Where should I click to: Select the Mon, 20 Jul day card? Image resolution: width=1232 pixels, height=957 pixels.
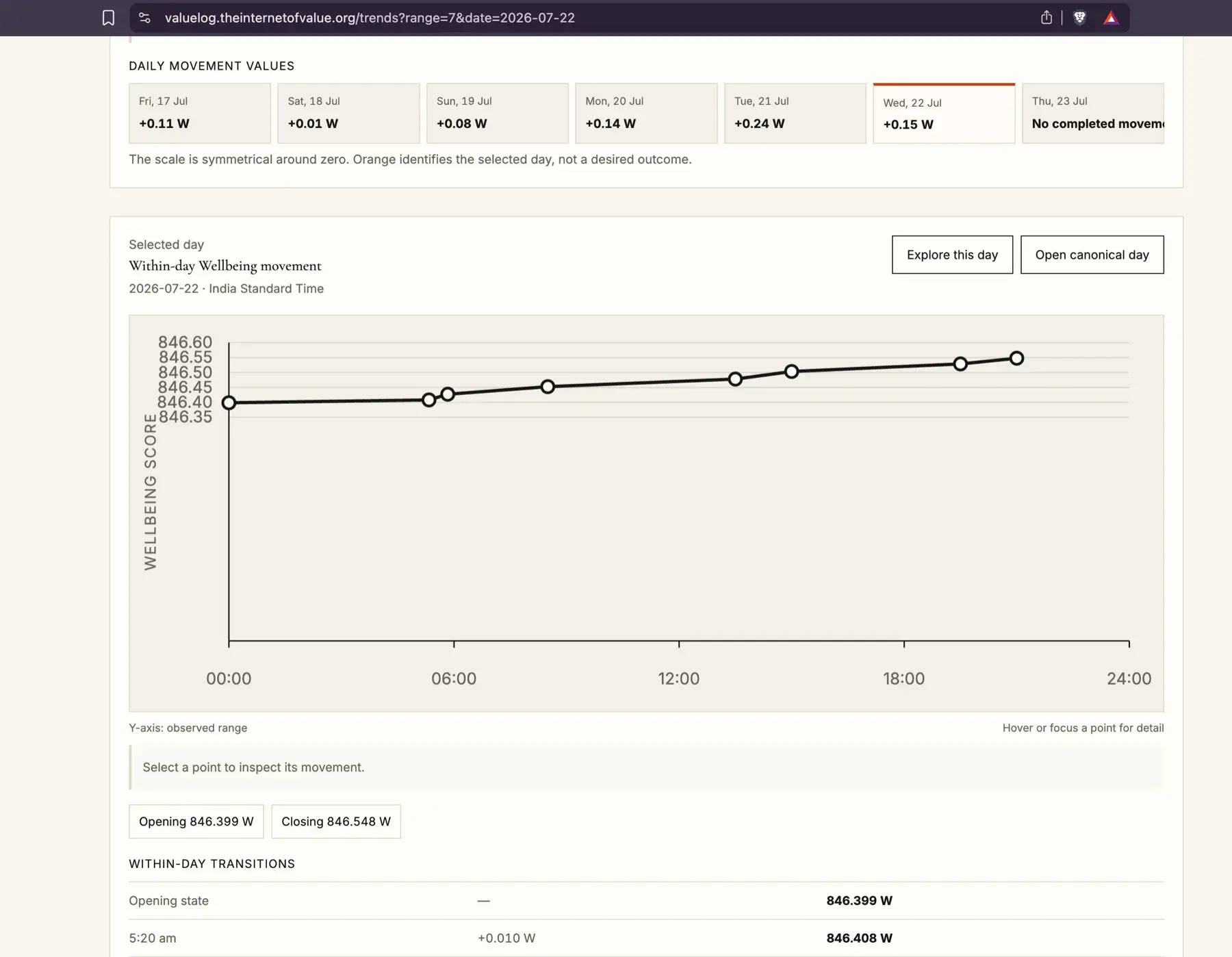pyautogui.click(x=646, y=113)
